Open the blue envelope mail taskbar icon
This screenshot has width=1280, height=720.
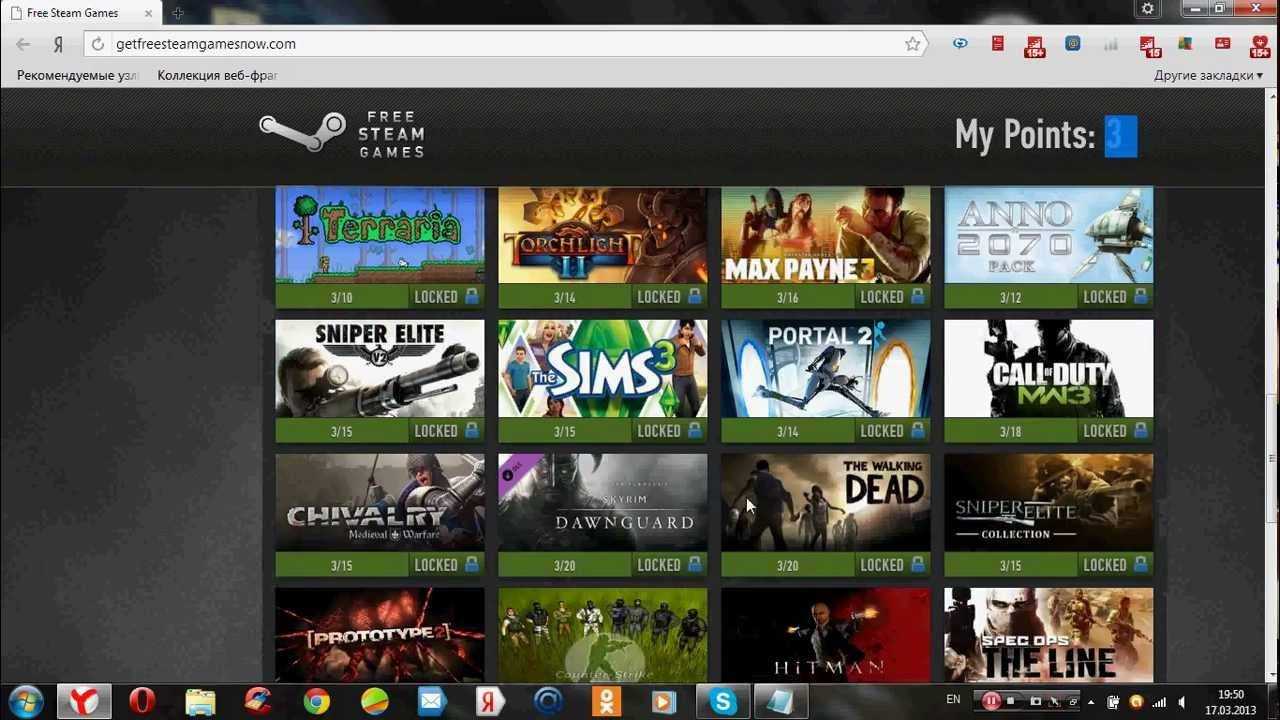pos(432,701)
